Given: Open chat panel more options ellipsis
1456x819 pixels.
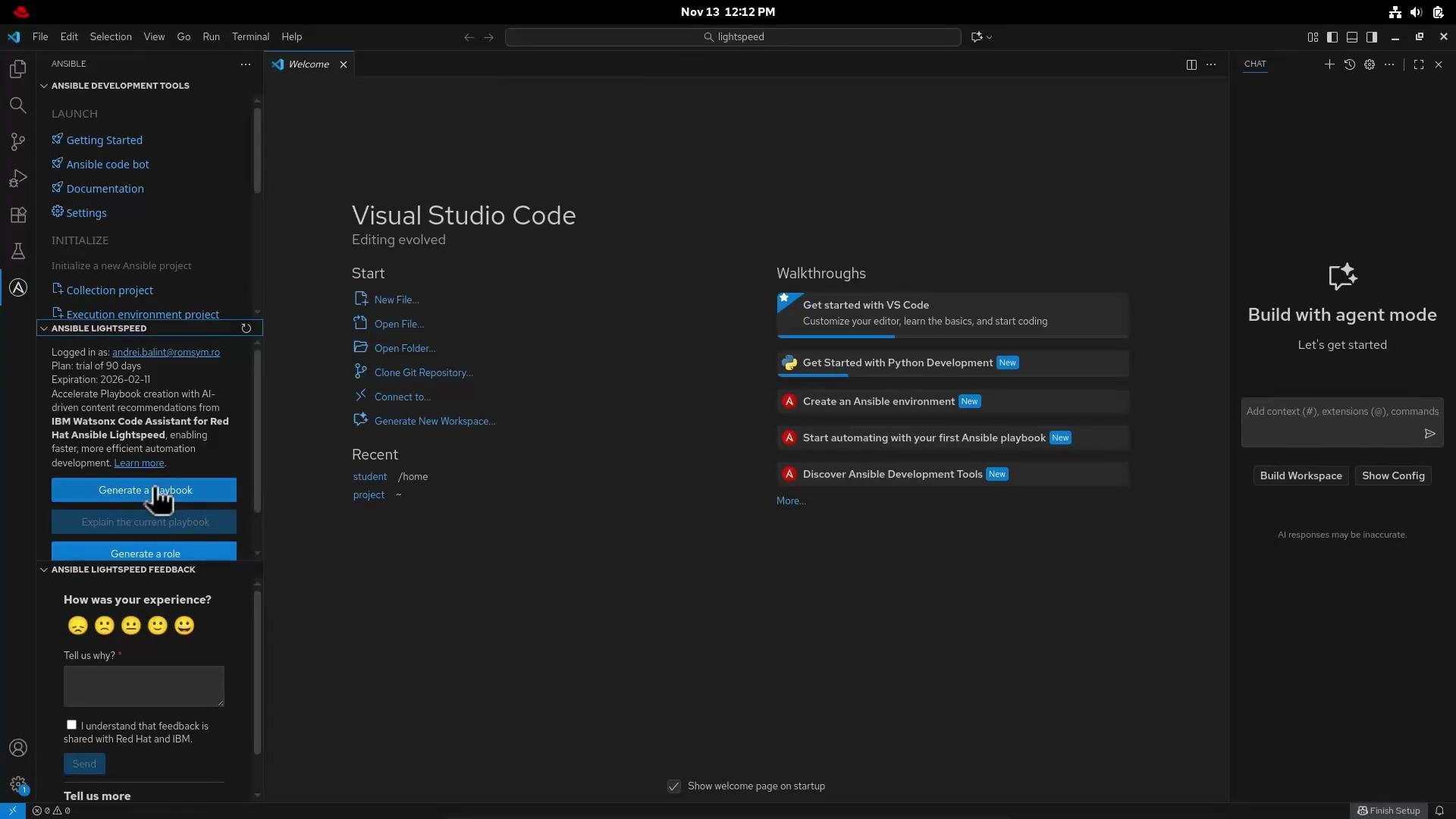Looking at the screenshot, I should pyautogui.click(x=1389, y=64).
